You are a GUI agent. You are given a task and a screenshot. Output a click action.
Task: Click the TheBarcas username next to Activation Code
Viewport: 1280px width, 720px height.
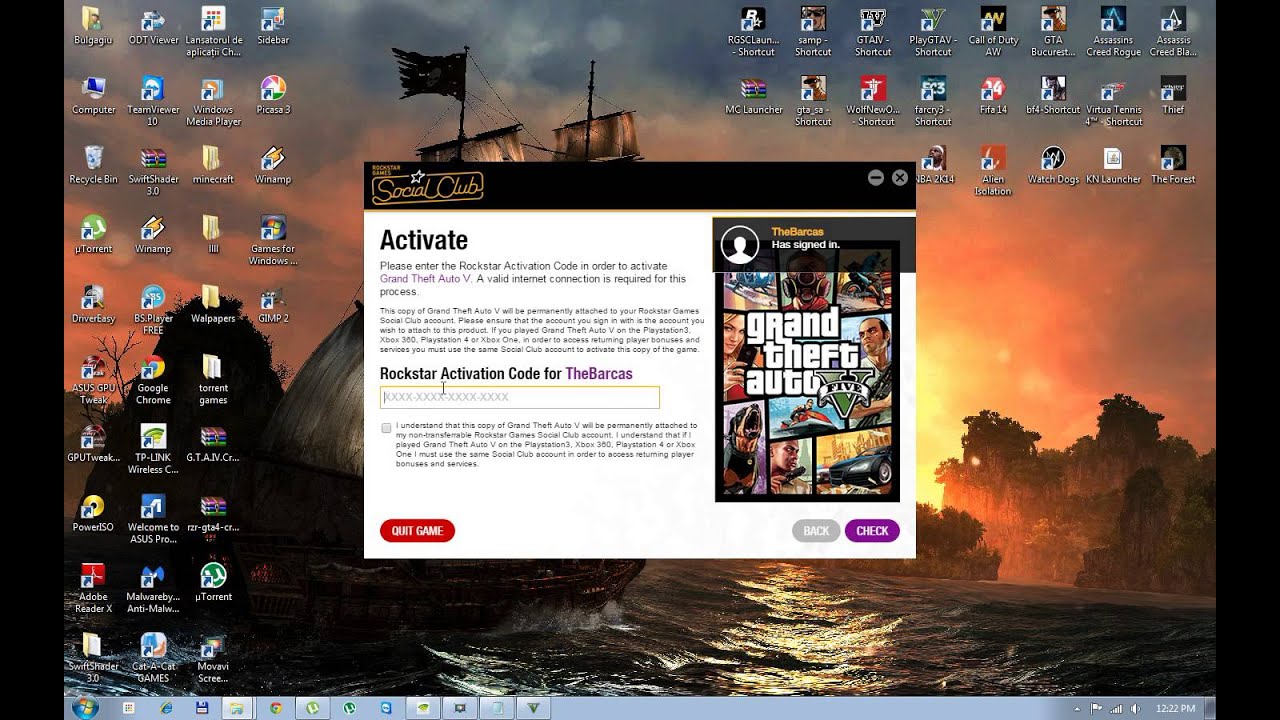coord(599,374)
